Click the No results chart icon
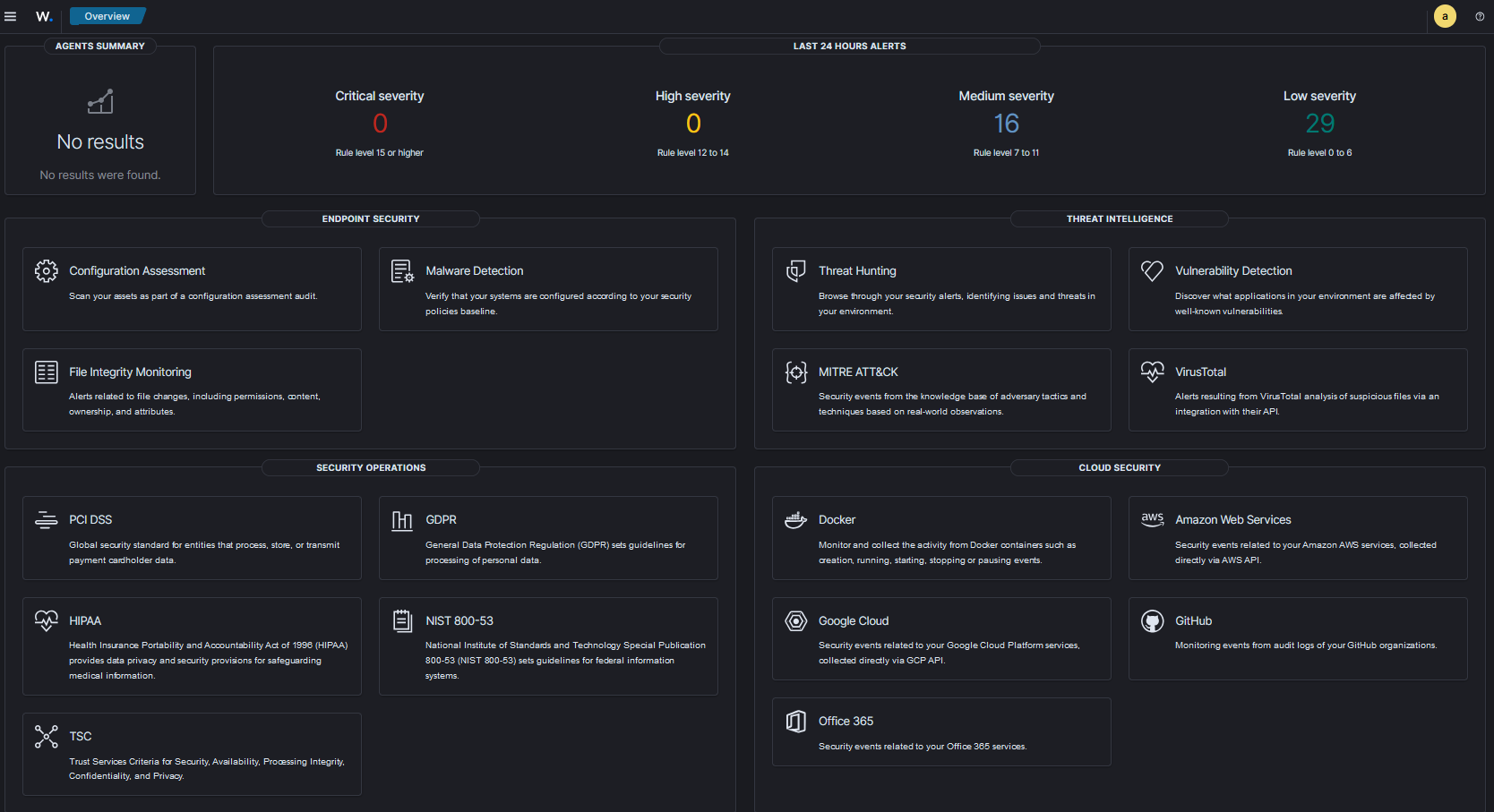This screenshot has width=1494, height=812. coord(100,101)
